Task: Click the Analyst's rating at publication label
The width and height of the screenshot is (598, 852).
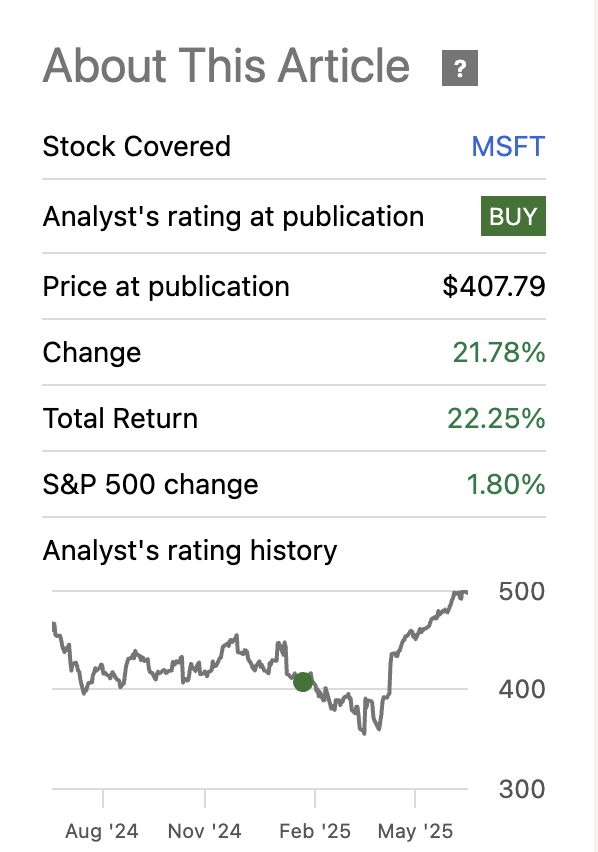Action: 233,215
